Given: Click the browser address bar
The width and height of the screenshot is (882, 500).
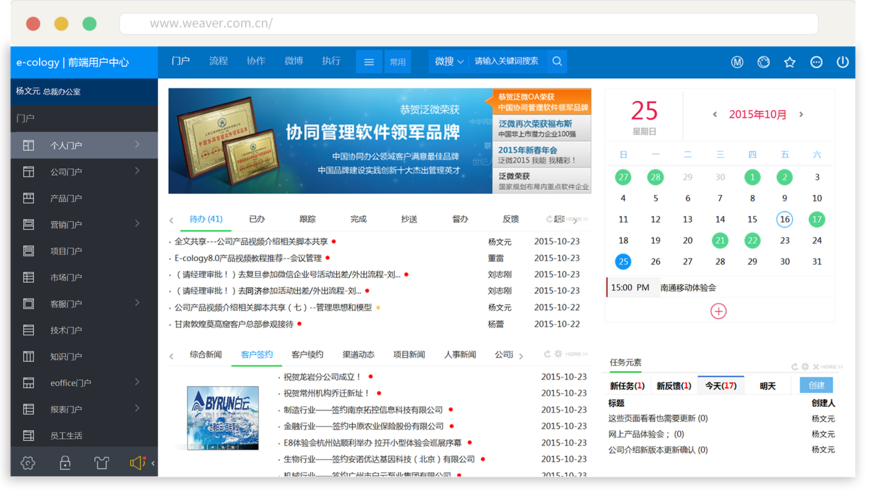Looking at the screenshot, I should pyautogui.click(x=469, y=24).
